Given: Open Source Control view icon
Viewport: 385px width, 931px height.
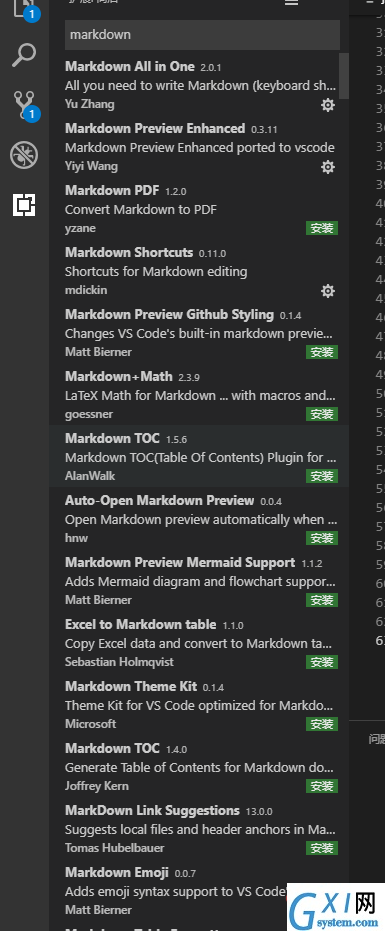Looking at the screenshot, I should tap(24, 106).
